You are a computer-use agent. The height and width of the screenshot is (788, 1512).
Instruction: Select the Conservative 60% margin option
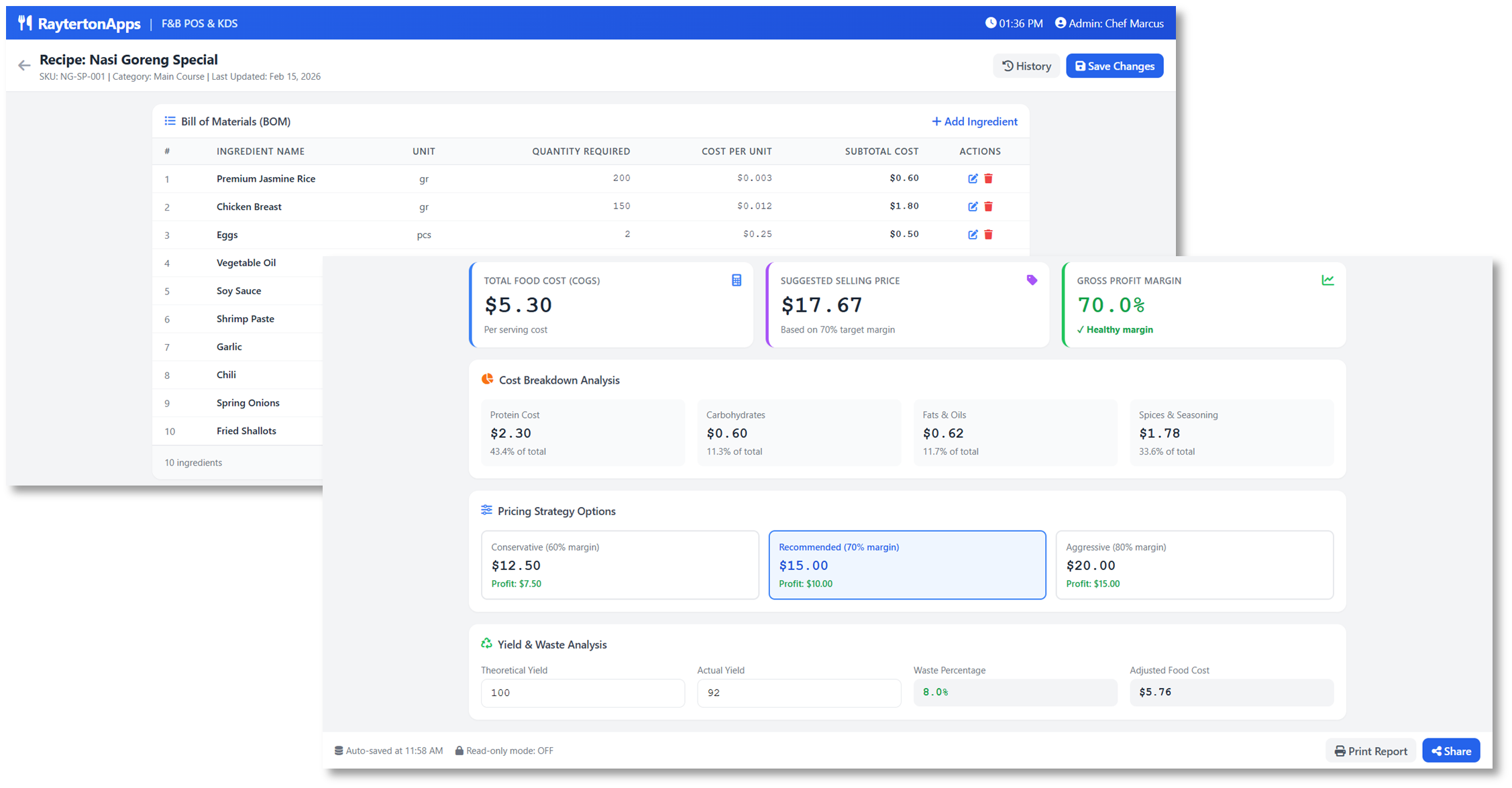(x=619, y=565)
